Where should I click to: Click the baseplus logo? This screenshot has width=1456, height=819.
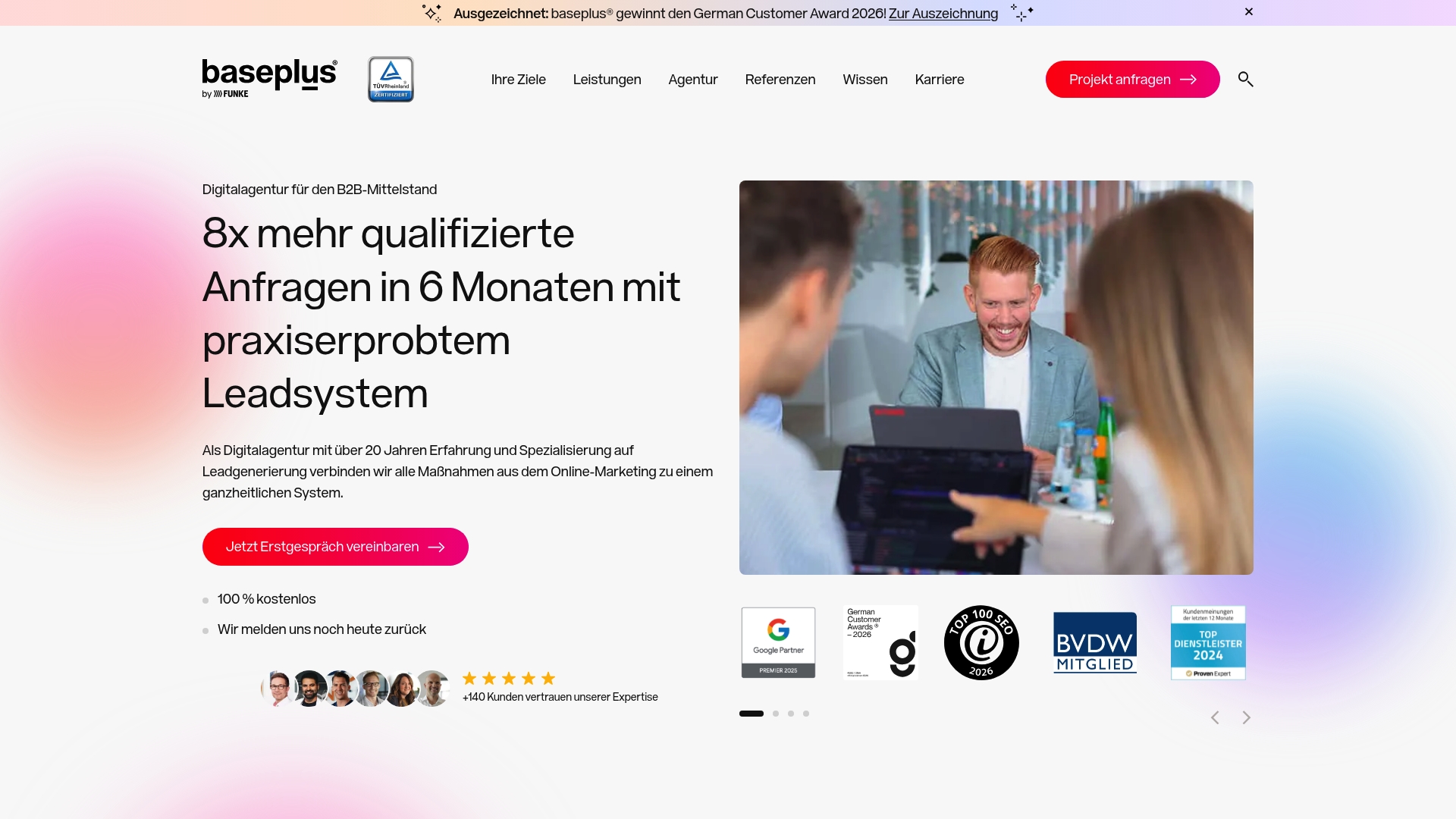point(269,77)
